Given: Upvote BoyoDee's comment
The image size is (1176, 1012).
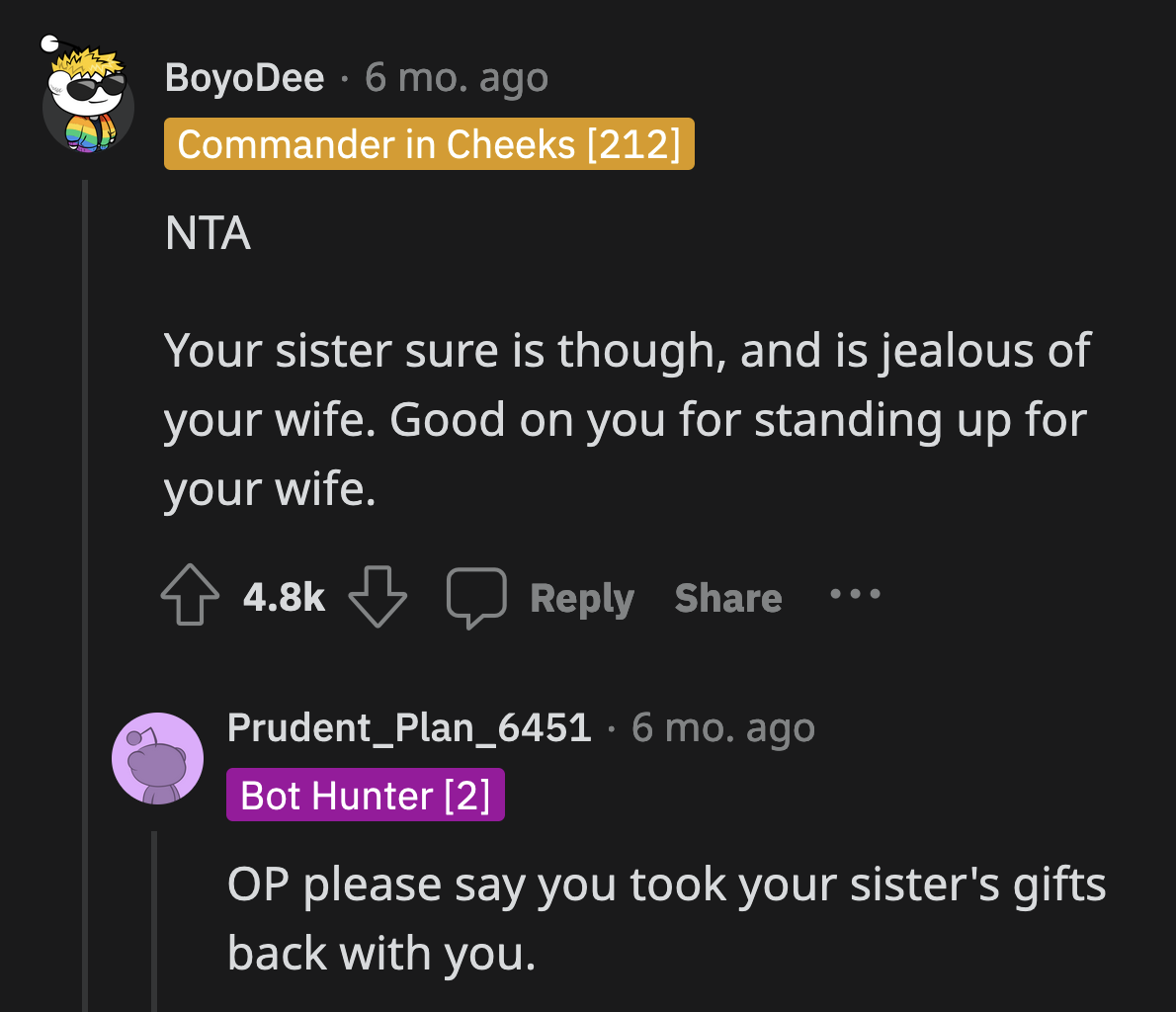Looking at the screenshot, I should coord(190,594).
